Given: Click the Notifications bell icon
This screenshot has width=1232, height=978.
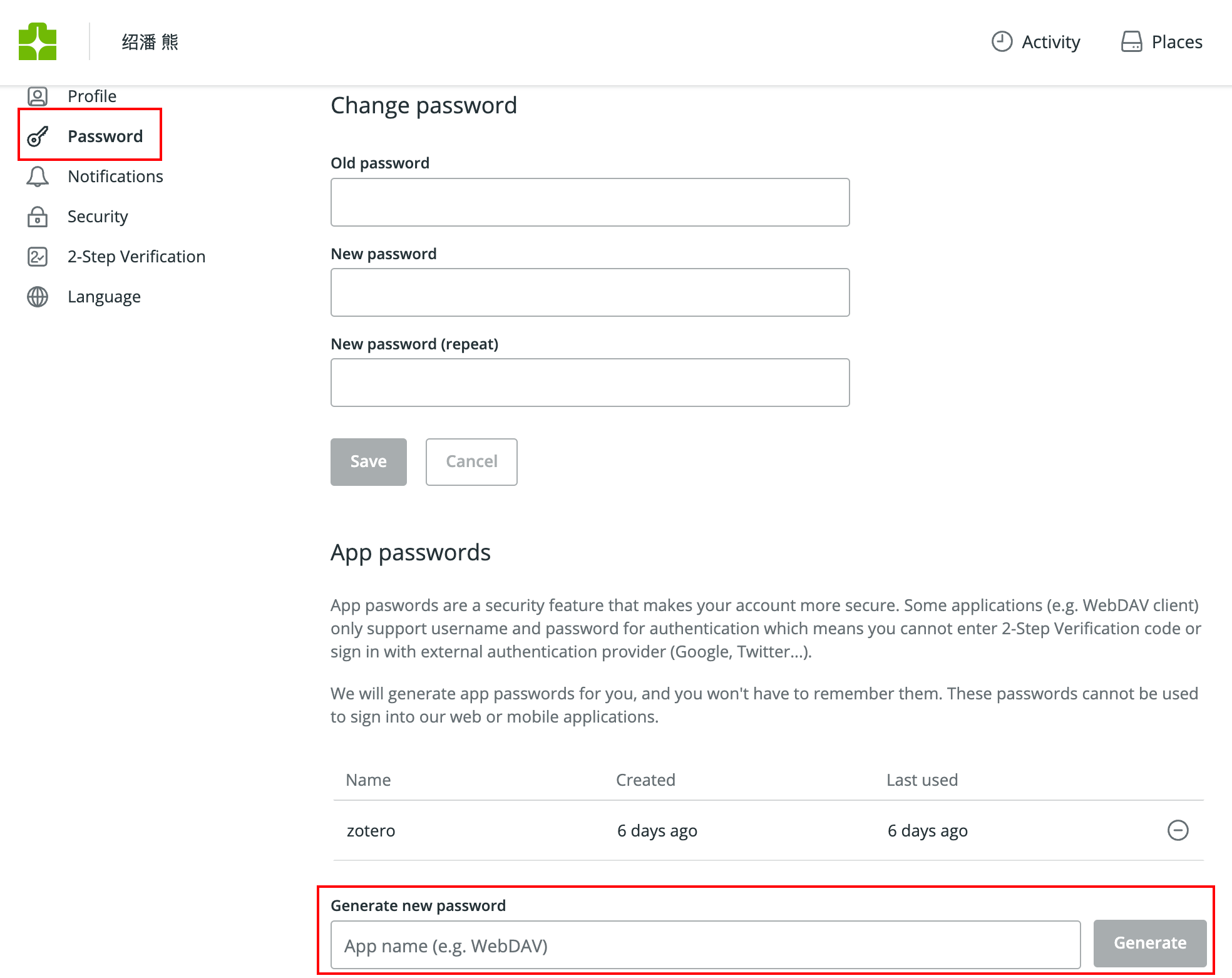Looking at the screenshot, I should point(38,177).
